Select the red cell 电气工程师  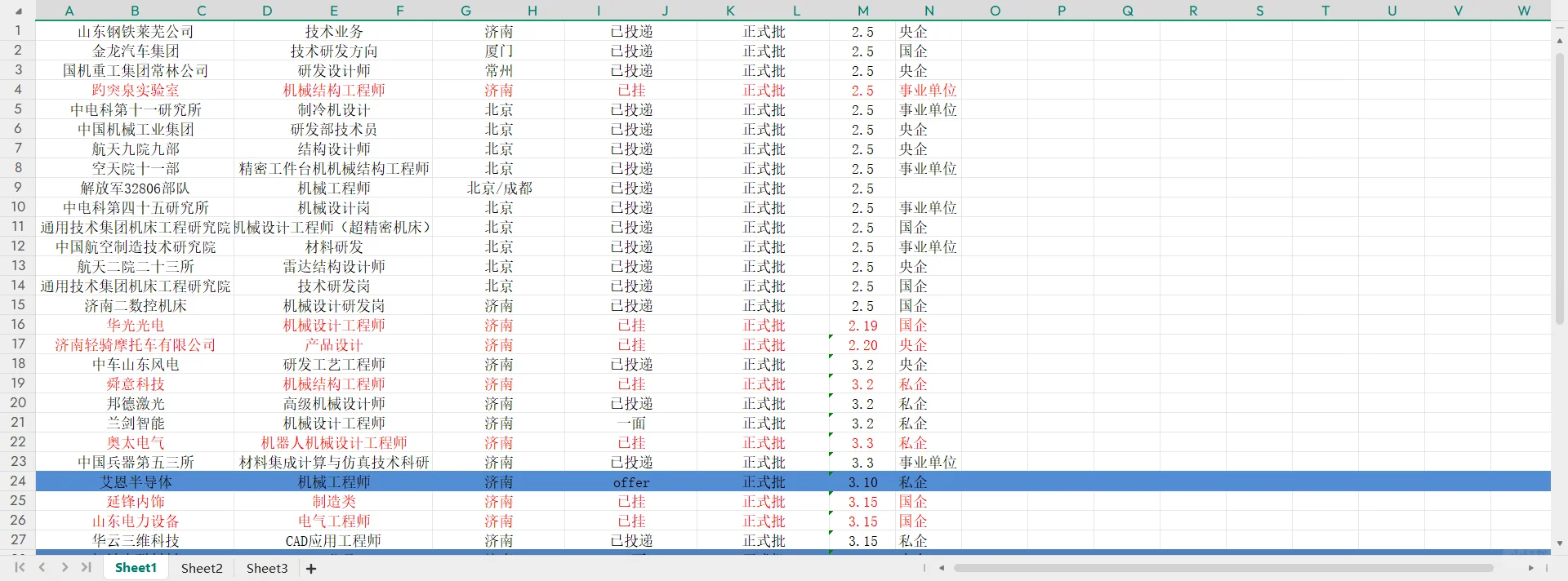pos(334,521)
